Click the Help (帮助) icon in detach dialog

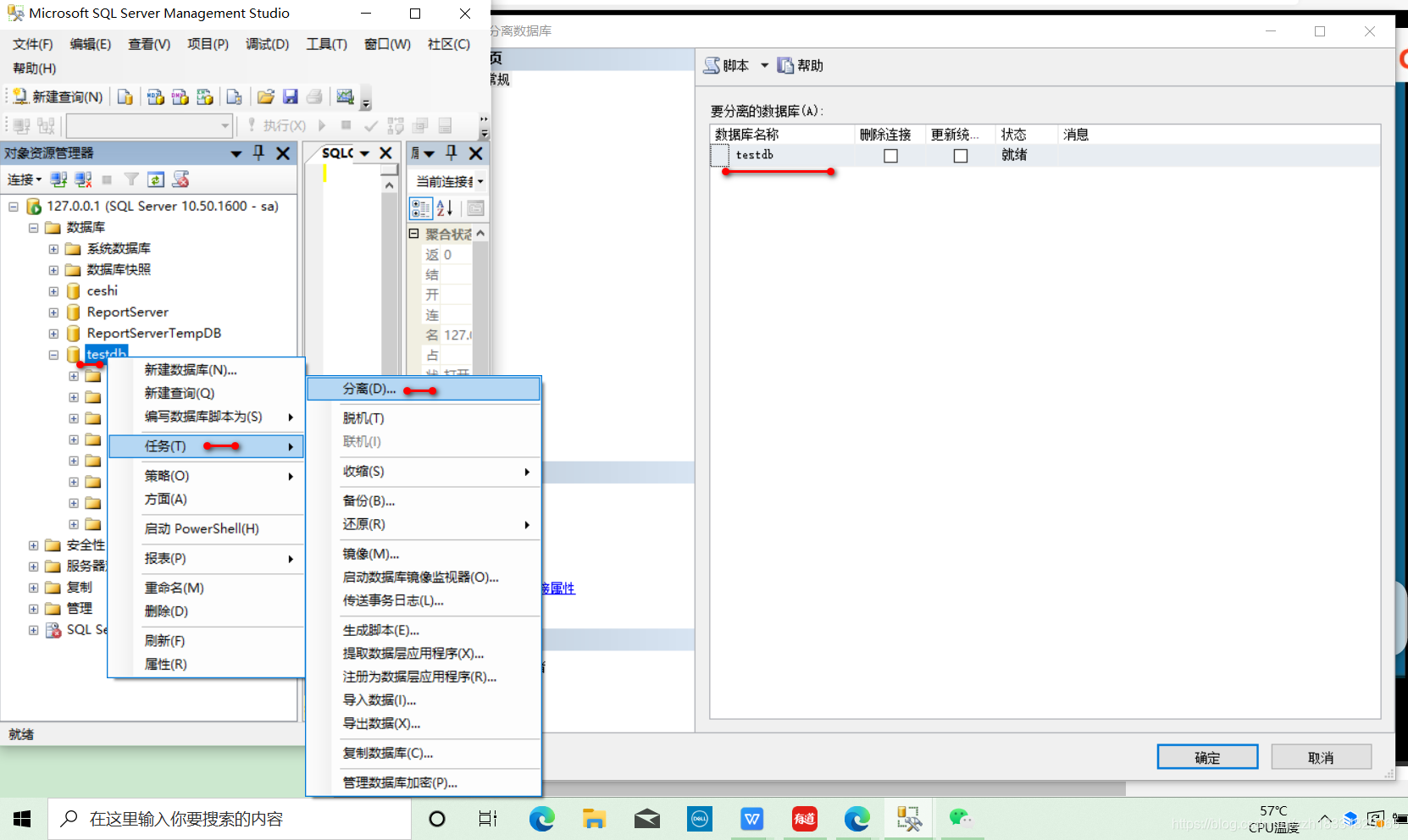[x=785, y=65]
